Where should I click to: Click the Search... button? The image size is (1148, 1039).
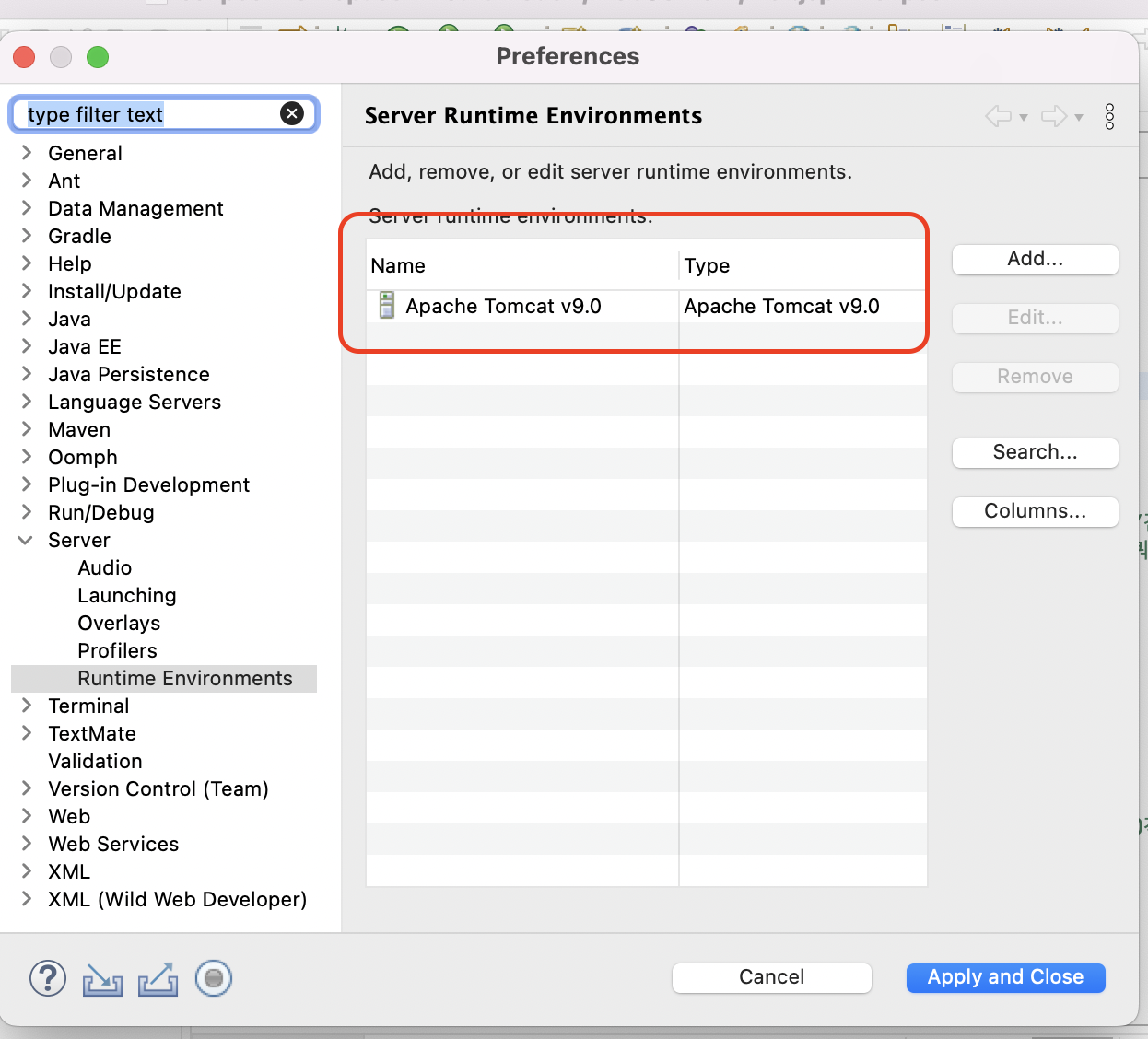[x=1036, y=452]
